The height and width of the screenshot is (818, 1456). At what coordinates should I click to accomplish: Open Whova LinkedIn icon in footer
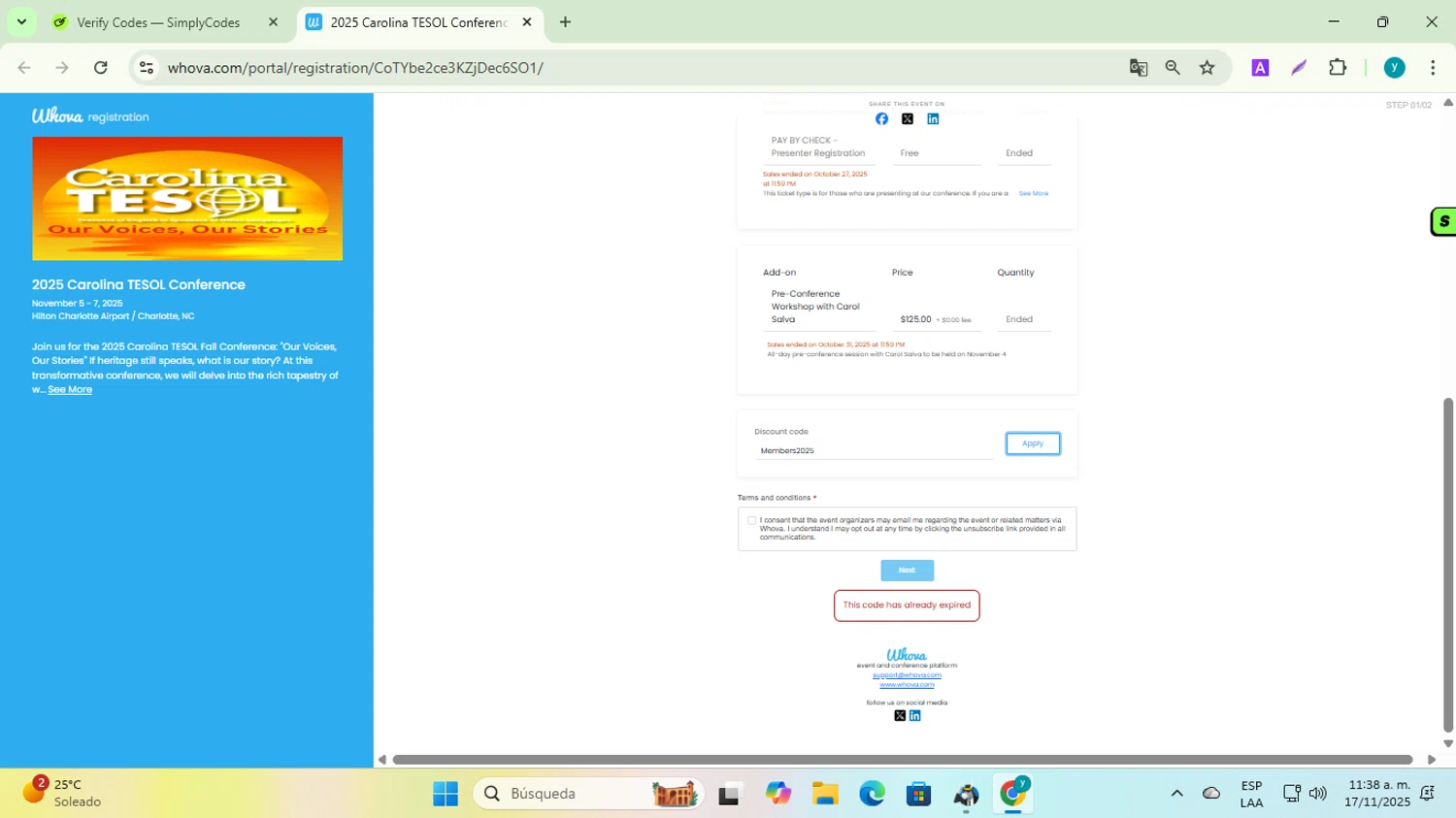click(x=914, y=716)
